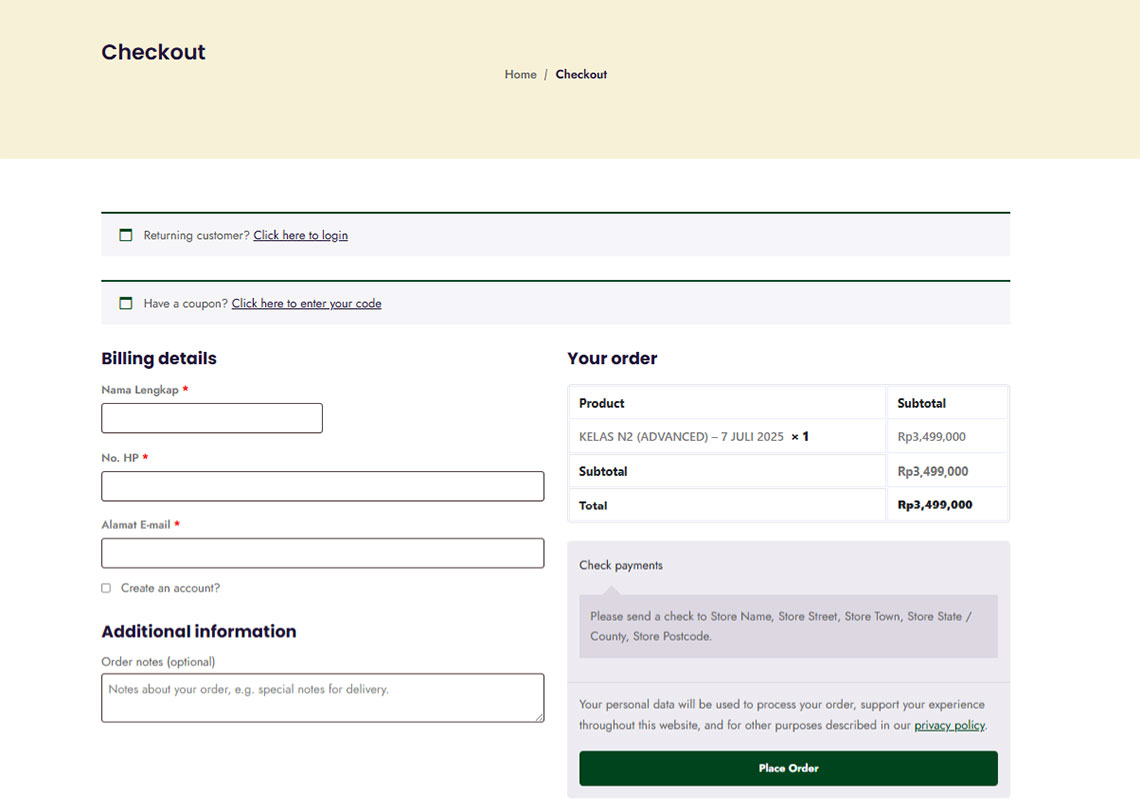The width and height of the screenshot is (1140, 806).
Task: Focus the Nama Lengkap input field
Action: [x=212, y=418]
